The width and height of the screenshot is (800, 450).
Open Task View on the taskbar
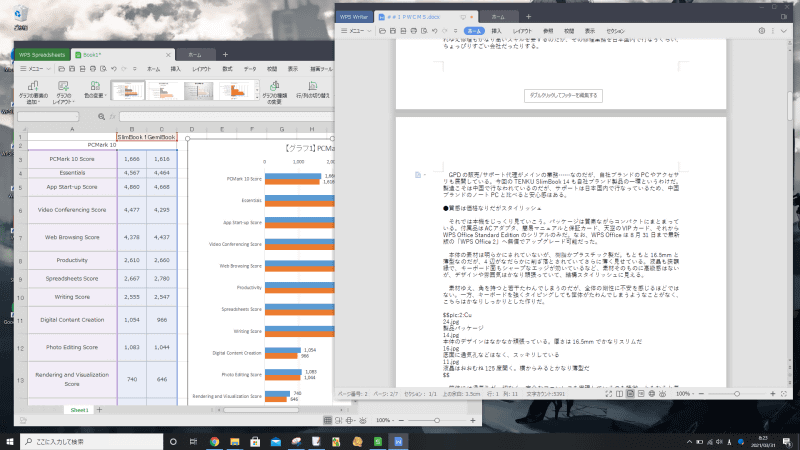(x=193, y=442)
